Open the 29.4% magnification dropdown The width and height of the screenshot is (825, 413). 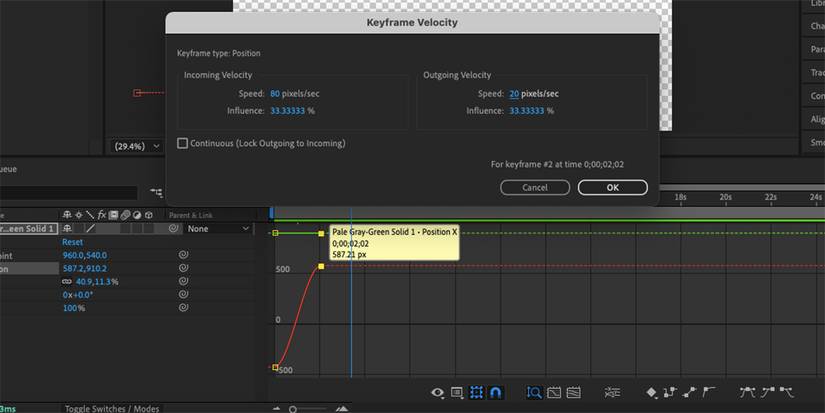click(137, 146)
